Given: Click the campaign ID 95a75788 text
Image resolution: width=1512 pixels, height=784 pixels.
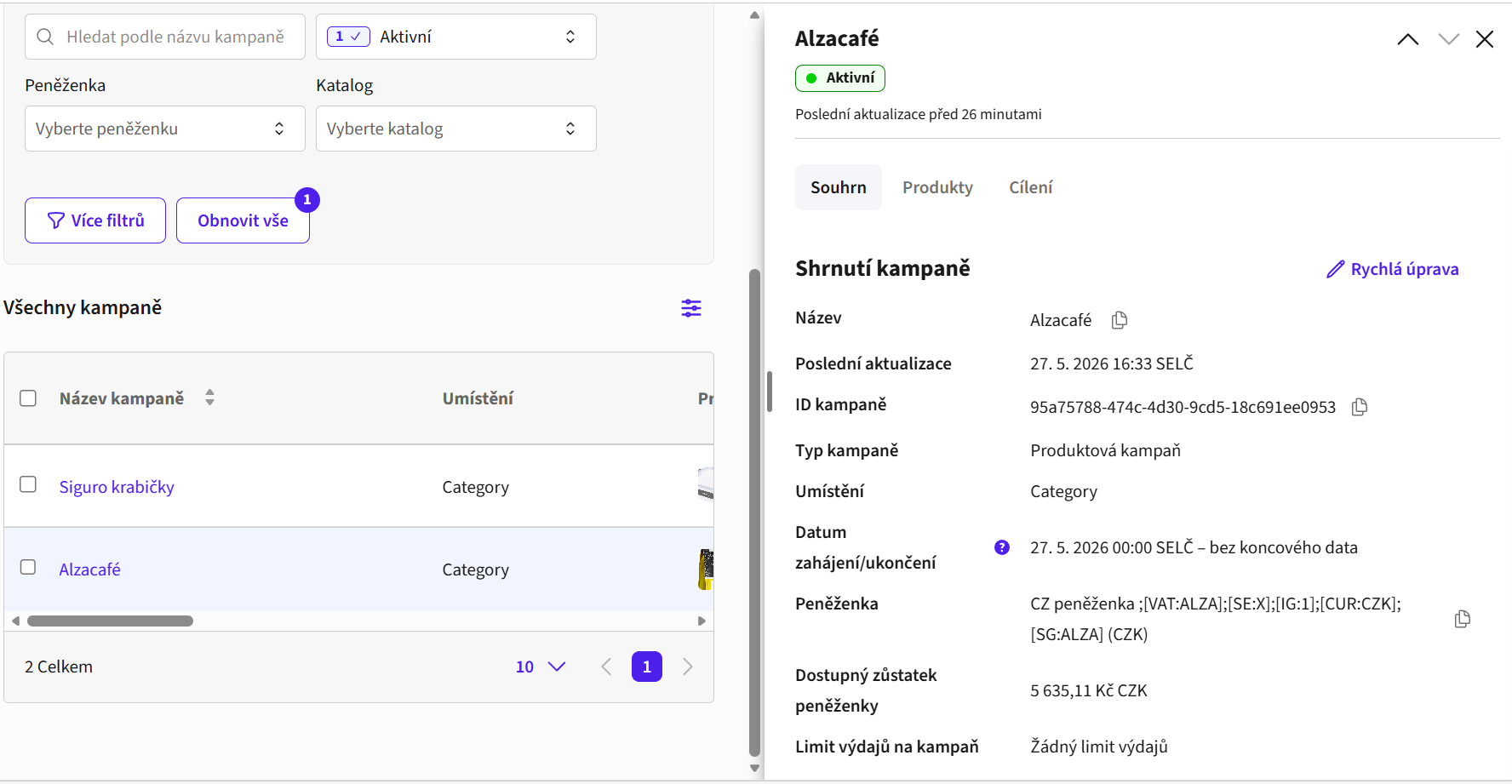Looking at the screenshot, I should coord(1183,407).
